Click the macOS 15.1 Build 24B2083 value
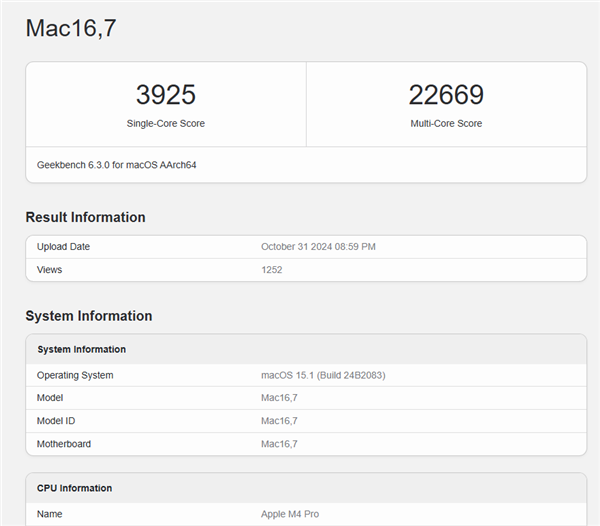Screen dimensions: 600x526 [323, 376]
